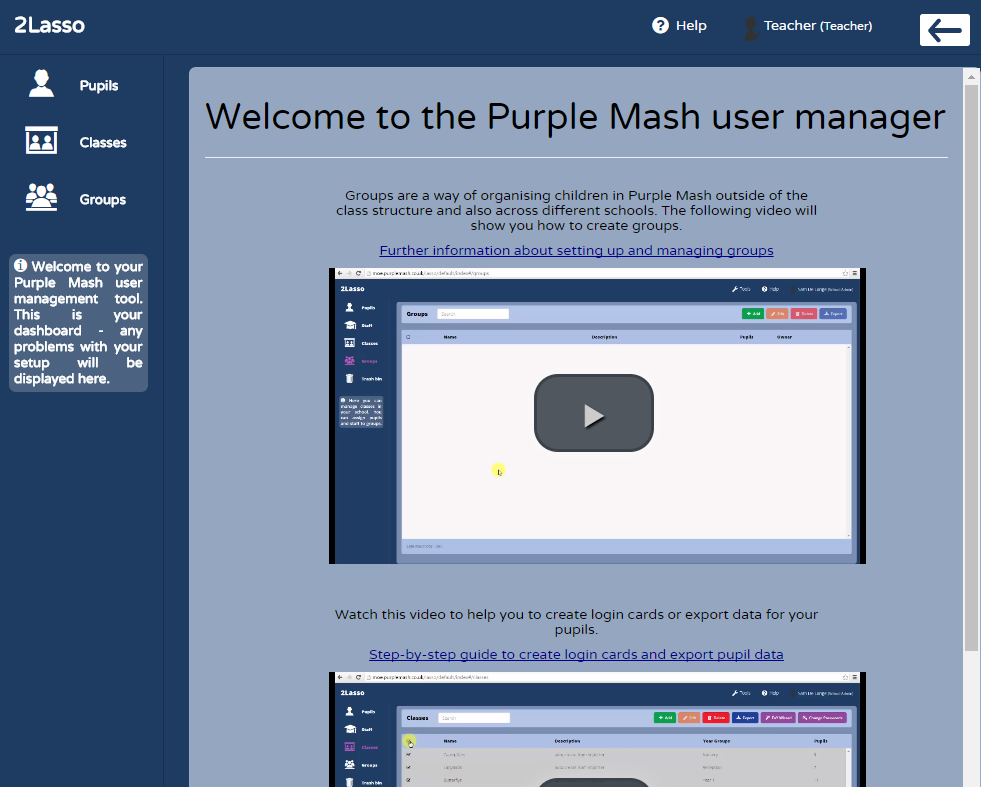Click the Groups people icon
The height and width of the screenshot is (787, 981).
[x=41, y=197]
